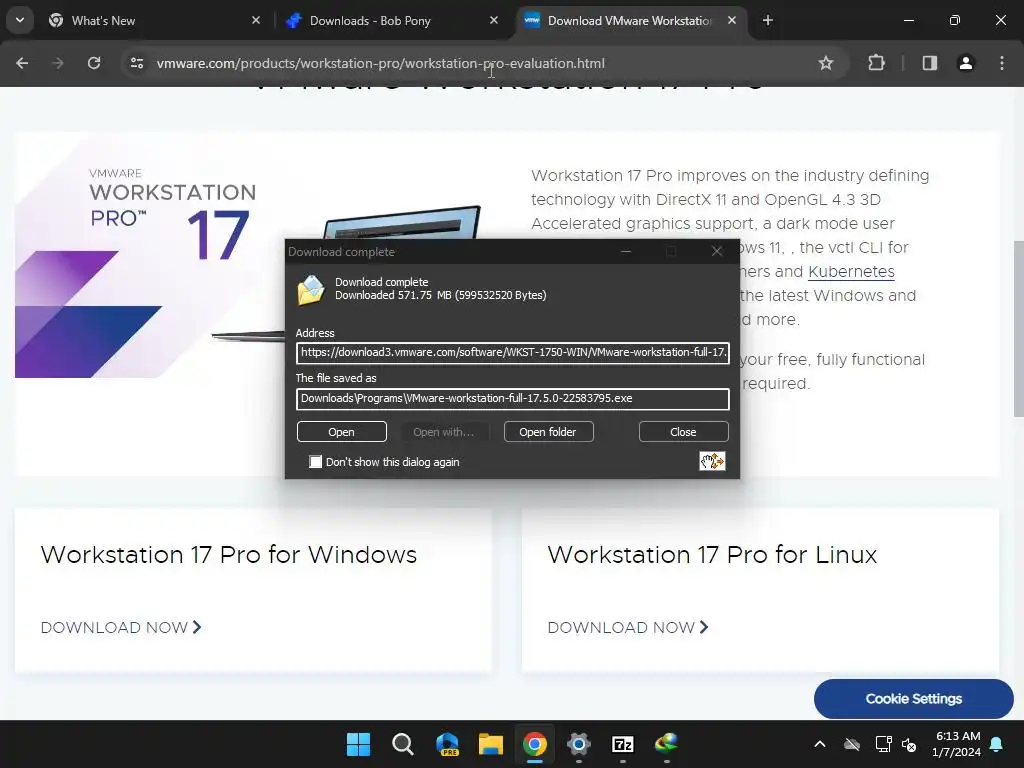Click the Downloaded 571.75 MB text
The width and height of the screenshot is (1024, 768).
click(x=441, y=295)
